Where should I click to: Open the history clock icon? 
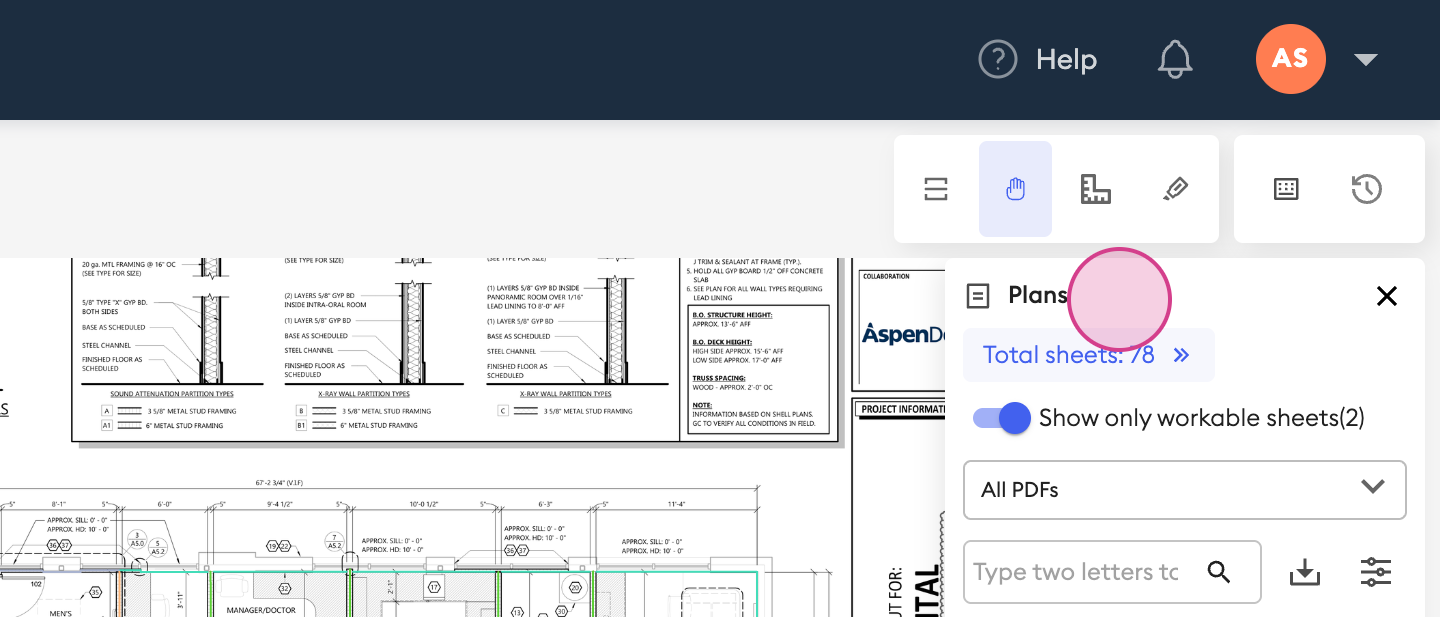[1366, 189]
